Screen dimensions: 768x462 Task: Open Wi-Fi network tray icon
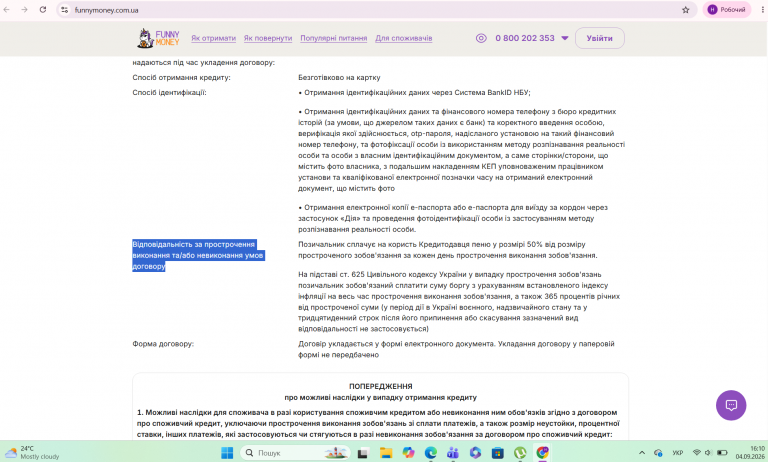point(696,453)
